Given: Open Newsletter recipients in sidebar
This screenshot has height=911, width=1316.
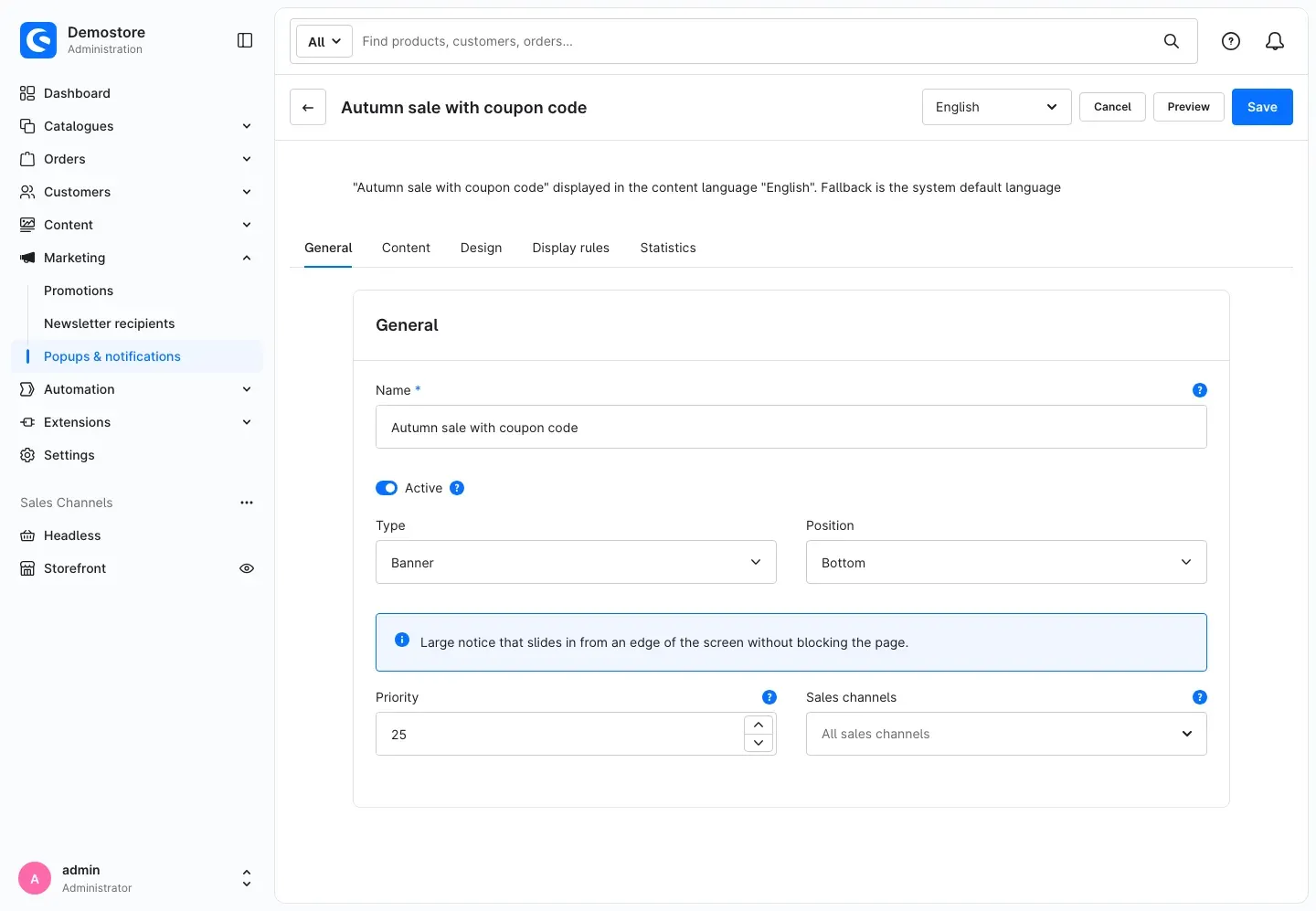Looking at the screenshot, I should [110, 323].
